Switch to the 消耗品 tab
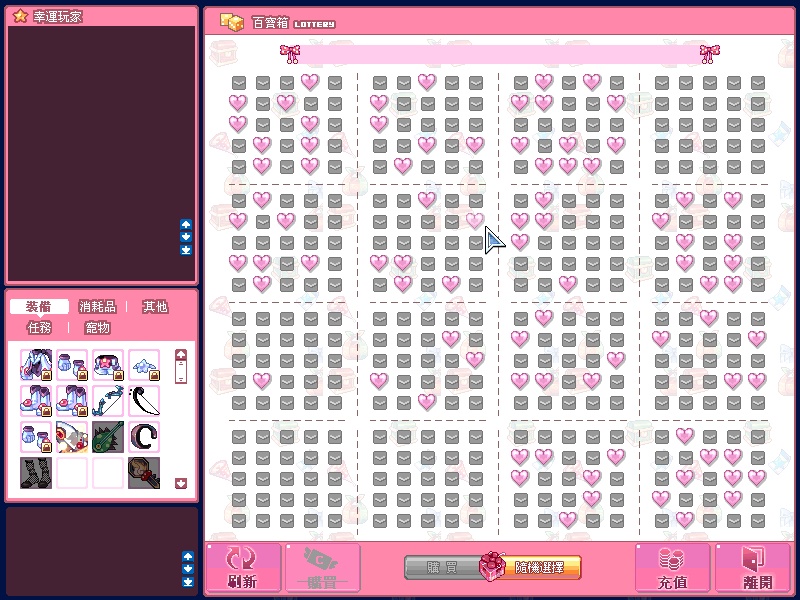This screenshot has width=800, height=600. coord(97,307)
